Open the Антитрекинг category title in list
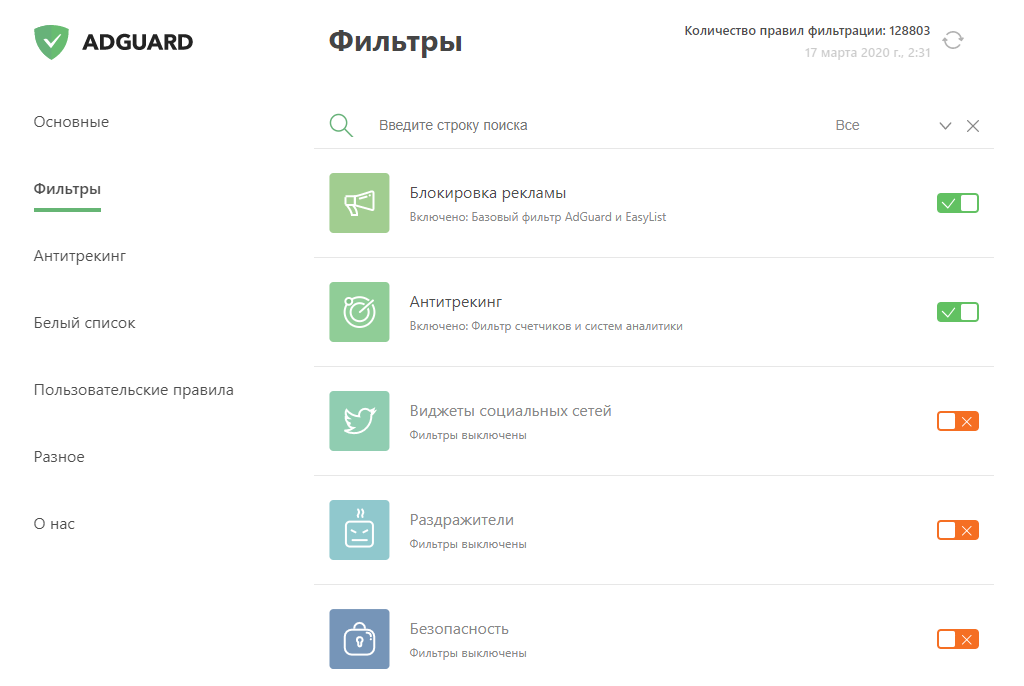The width and height of the screenshot is (1024, 686). [x=456, y=302]
